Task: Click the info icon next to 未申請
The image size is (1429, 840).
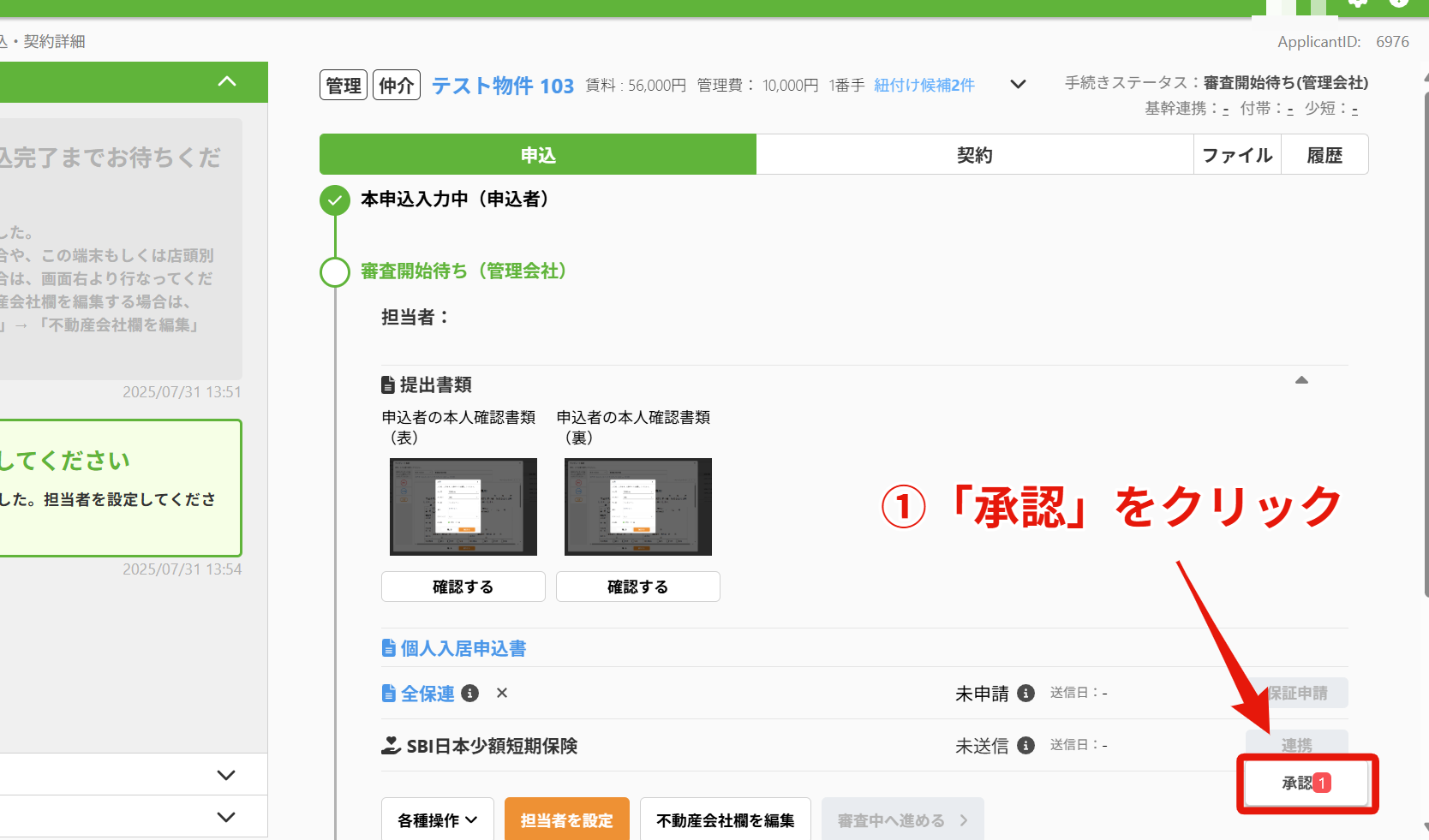Action: [x=1025, y=693]
